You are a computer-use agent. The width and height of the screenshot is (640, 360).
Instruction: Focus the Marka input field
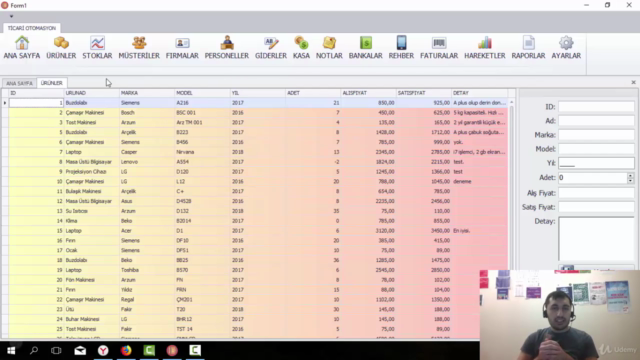(x=596, y=135)
